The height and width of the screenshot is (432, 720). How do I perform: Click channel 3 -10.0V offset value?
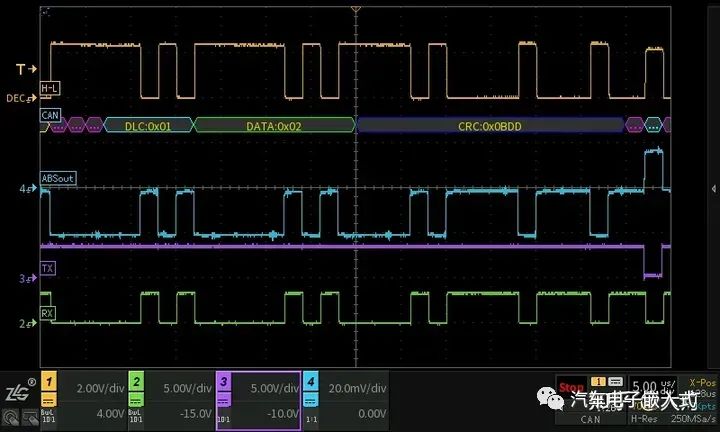[283, 414]
